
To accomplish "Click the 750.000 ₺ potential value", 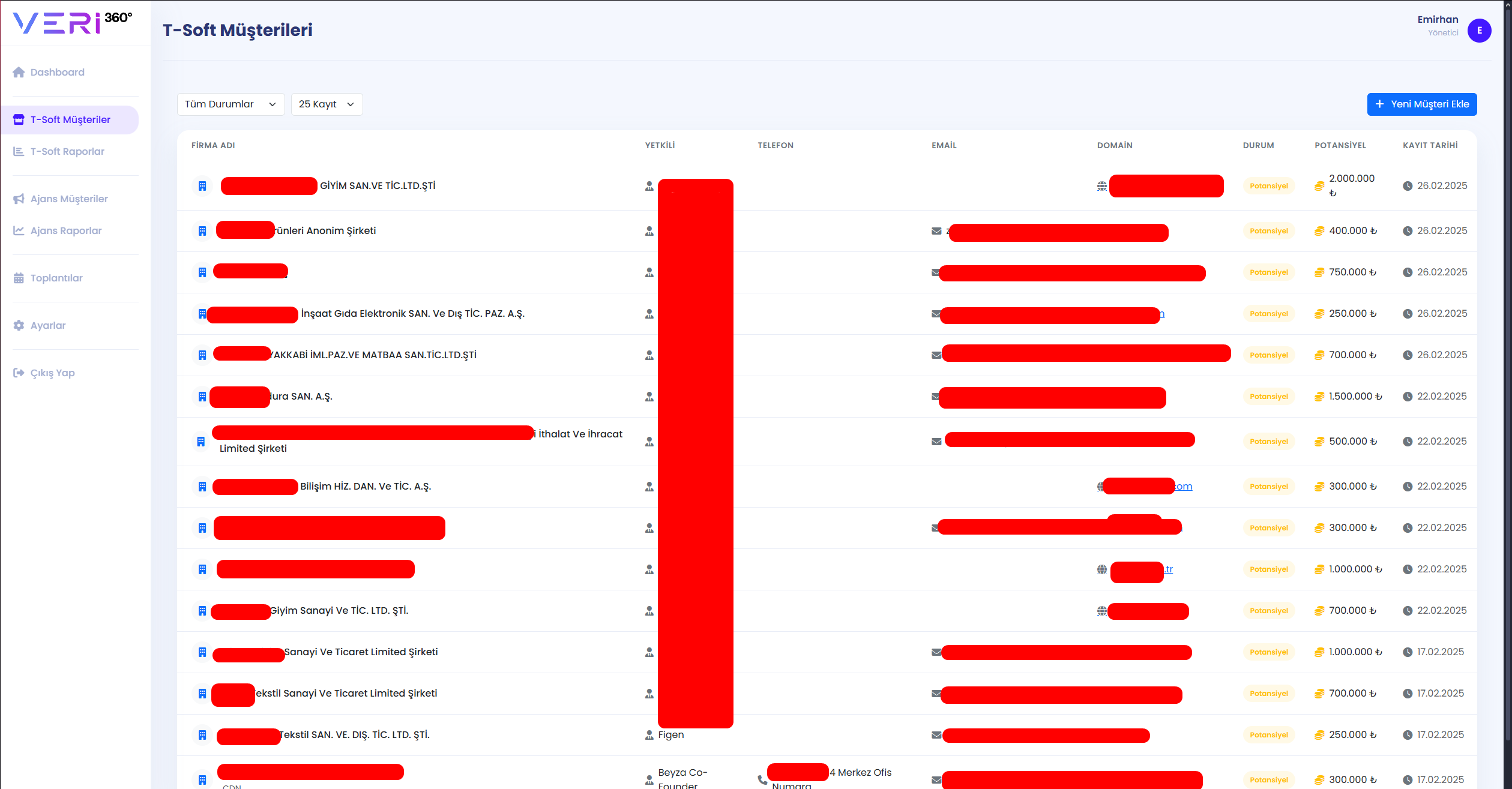I will coord(1353,272).
